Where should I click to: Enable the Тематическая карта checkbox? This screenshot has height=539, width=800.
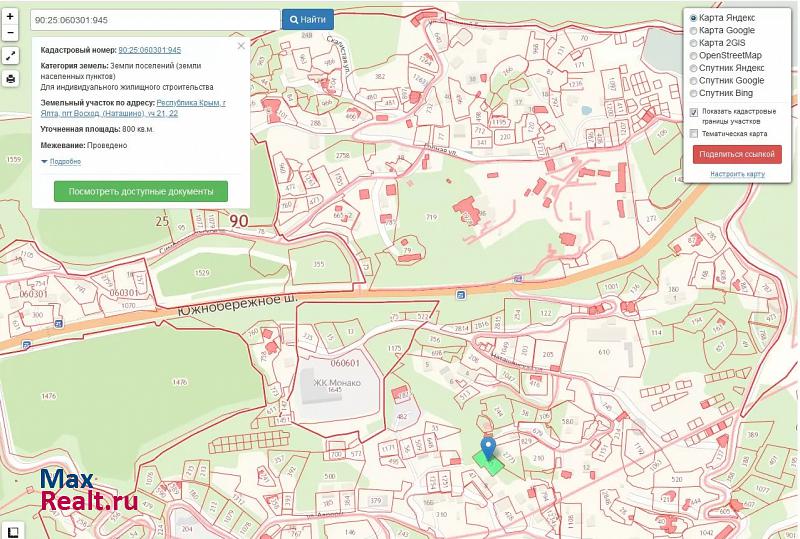pyautogui.click(x=695, y=133)
